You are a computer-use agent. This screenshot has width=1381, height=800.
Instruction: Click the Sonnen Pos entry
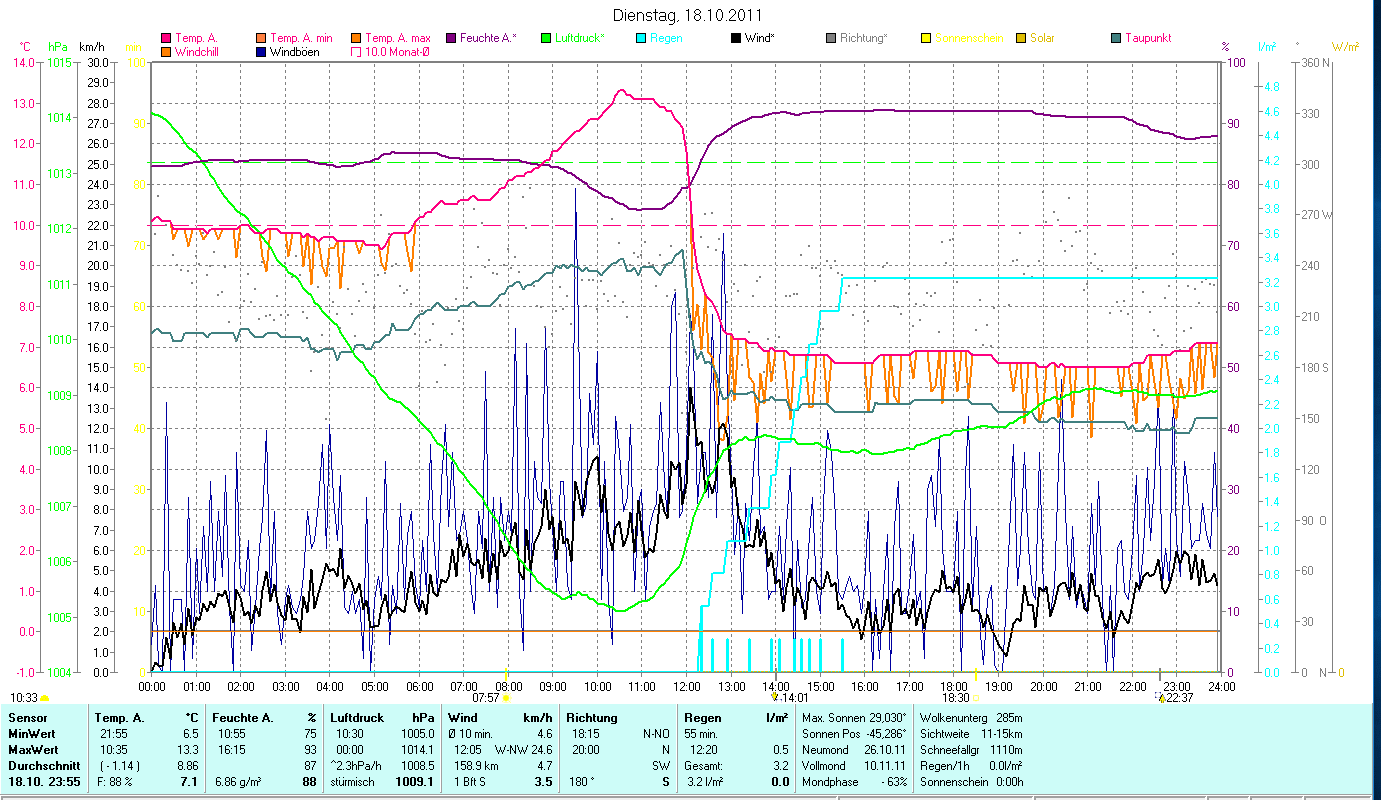point(854,734)
